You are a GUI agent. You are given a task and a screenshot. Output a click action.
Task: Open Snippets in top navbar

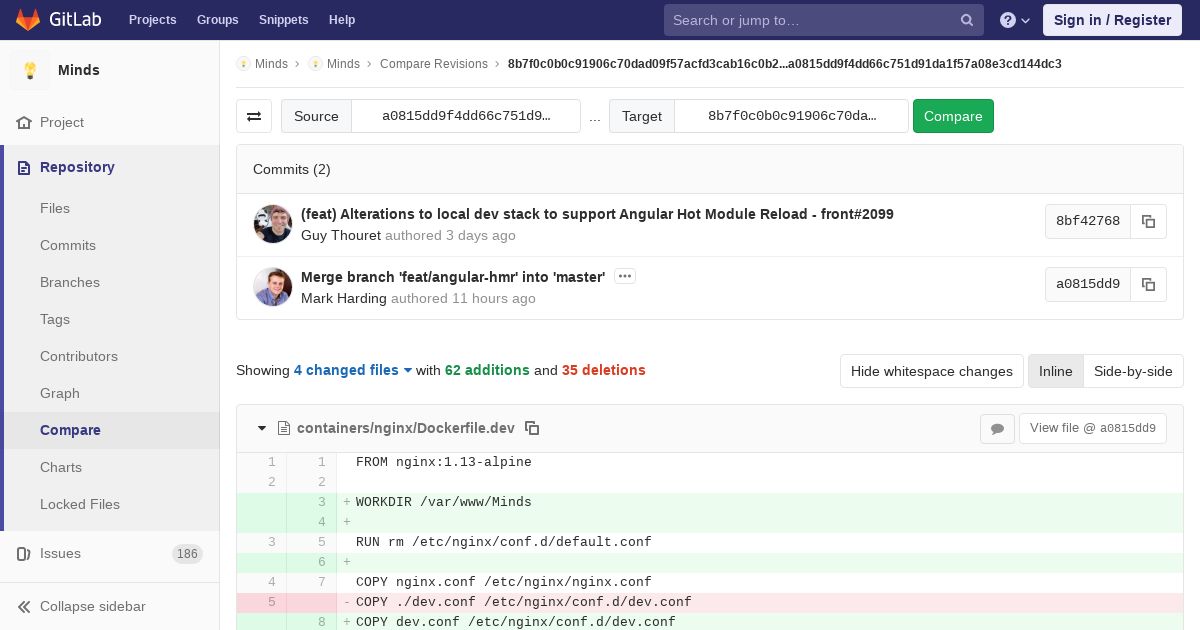(284, 20)
